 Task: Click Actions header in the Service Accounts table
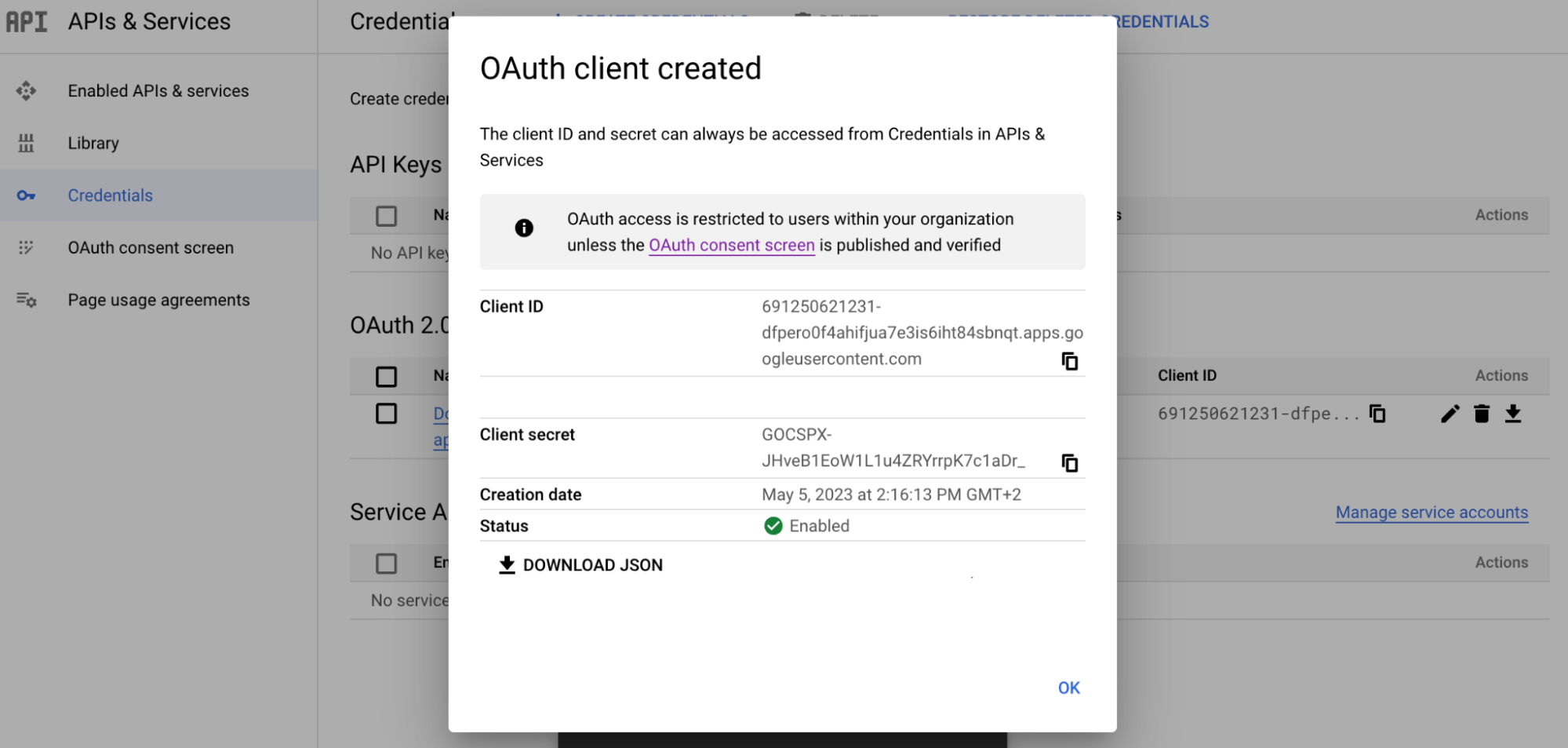coord(1501,562)
